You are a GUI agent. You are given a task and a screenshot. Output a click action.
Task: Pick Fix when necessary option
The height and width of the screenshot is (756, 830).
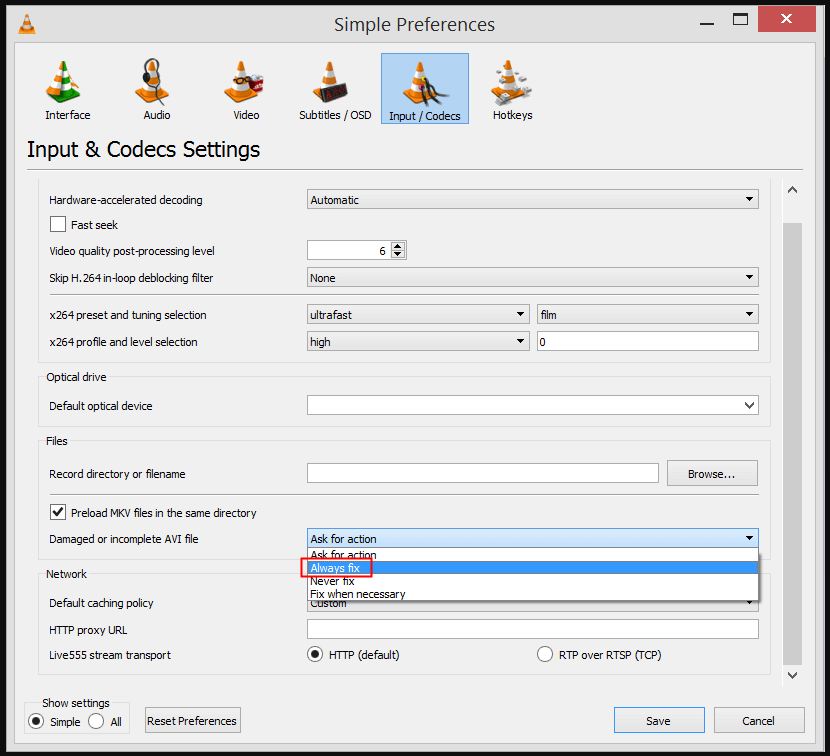tap(358, 594)
